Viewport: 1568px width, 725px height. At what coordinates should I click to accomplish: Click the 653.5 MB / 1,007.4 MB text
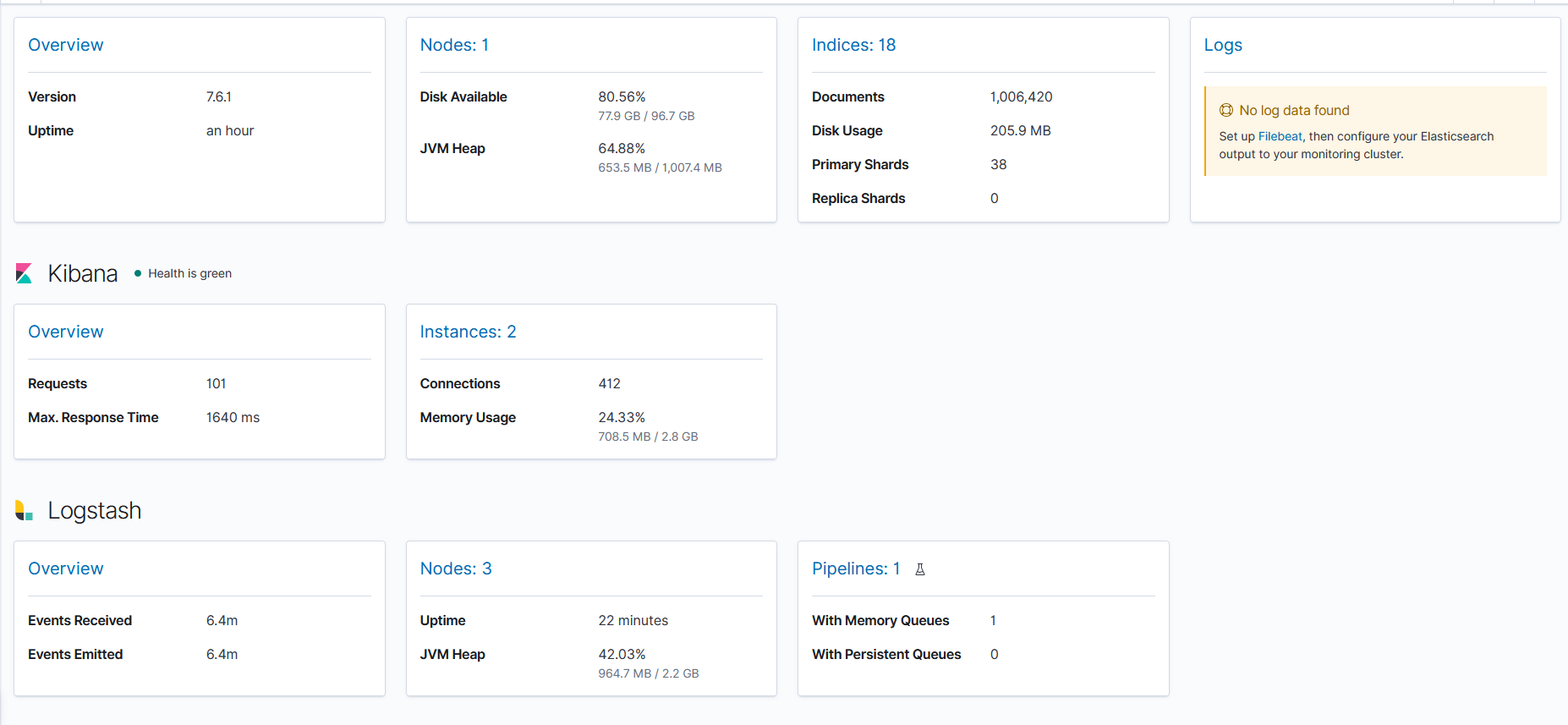(x=660, y=168)
